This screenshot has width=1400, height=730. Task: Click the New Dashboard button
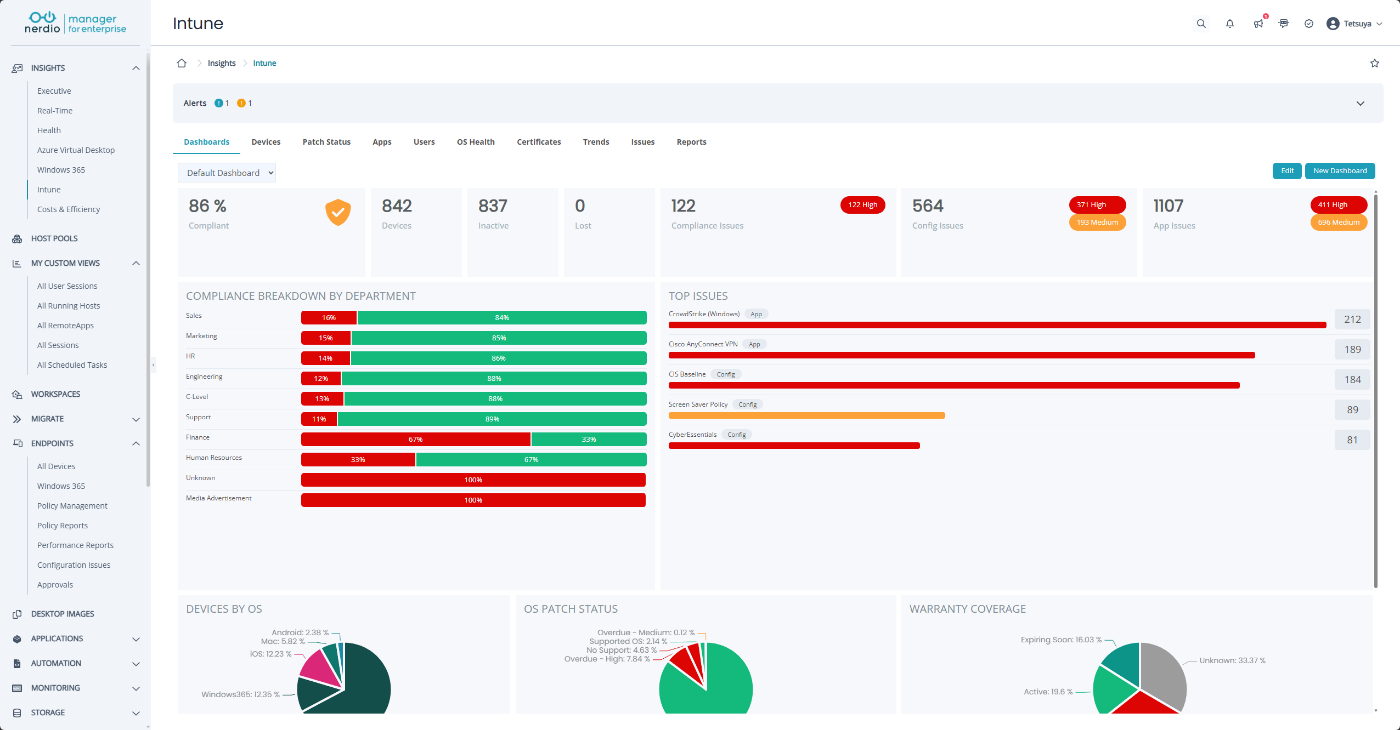point(1340,171)
